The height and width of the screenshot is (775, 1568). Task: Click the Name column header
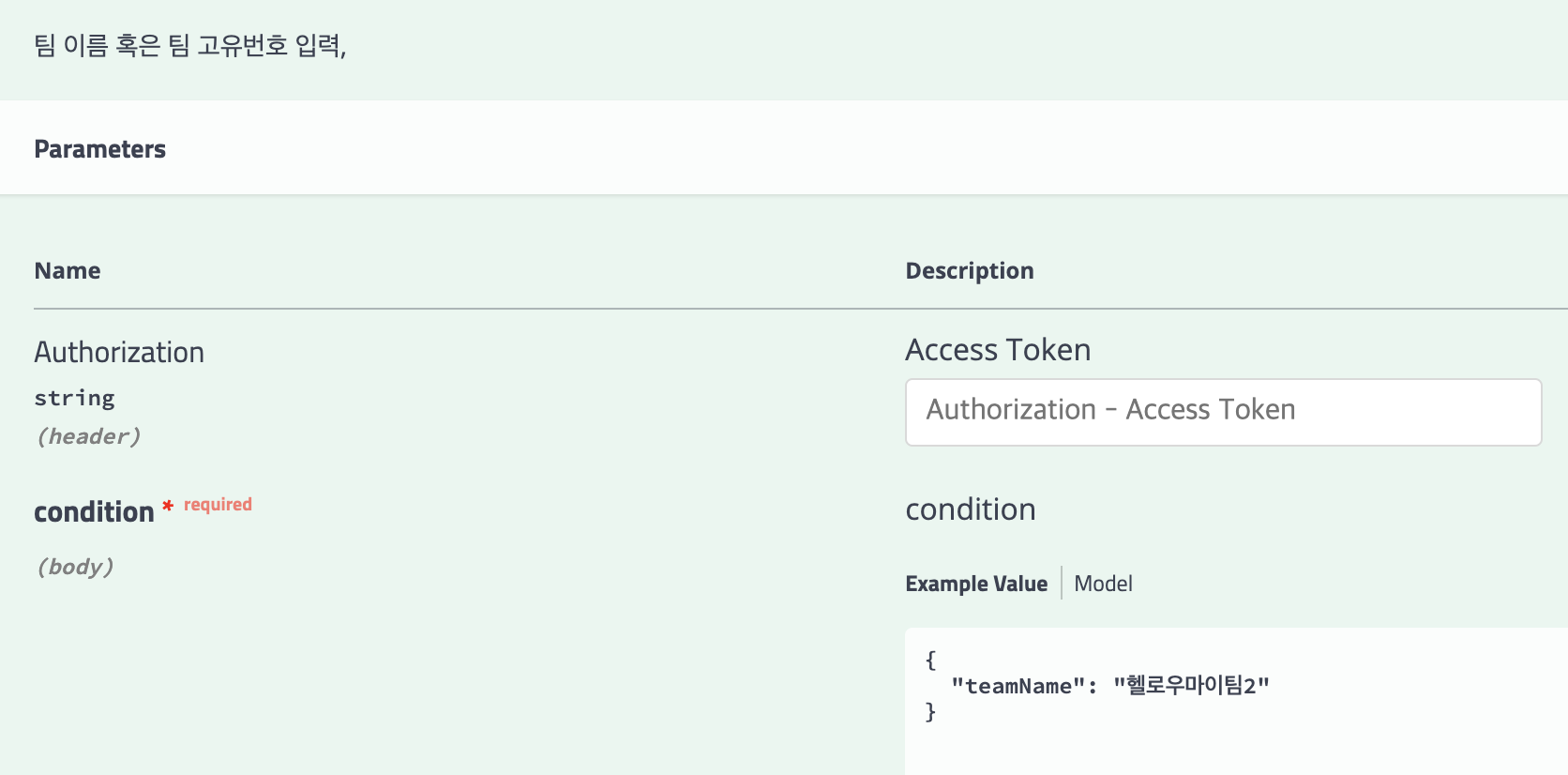click(68, 271)
